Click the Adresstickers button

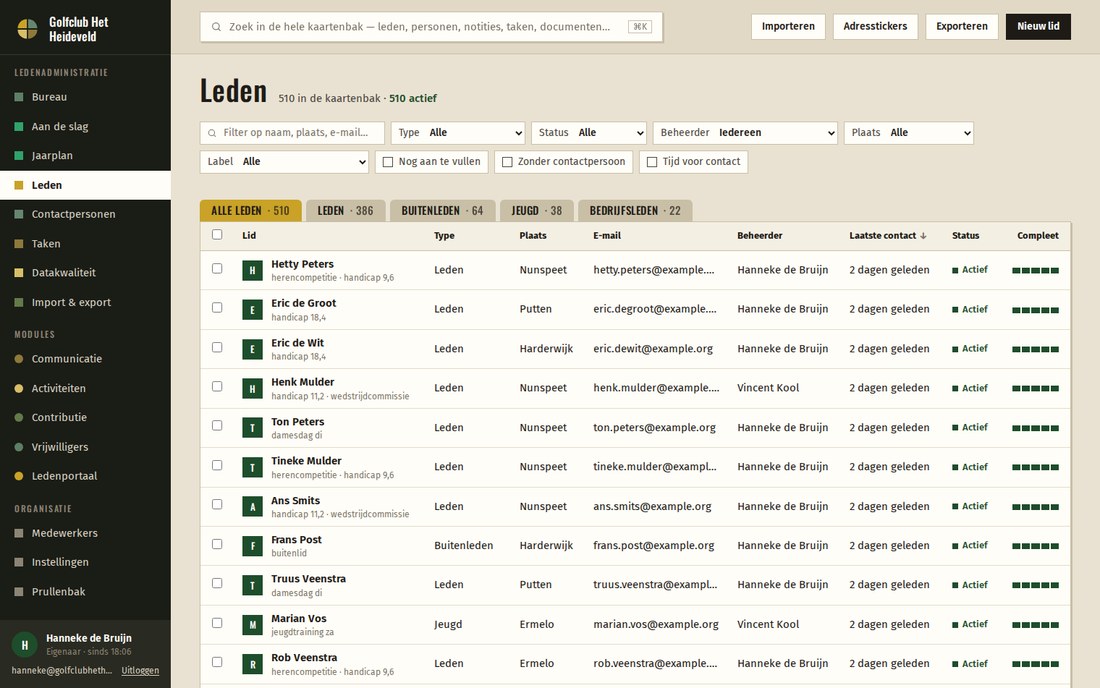(876, 27)
